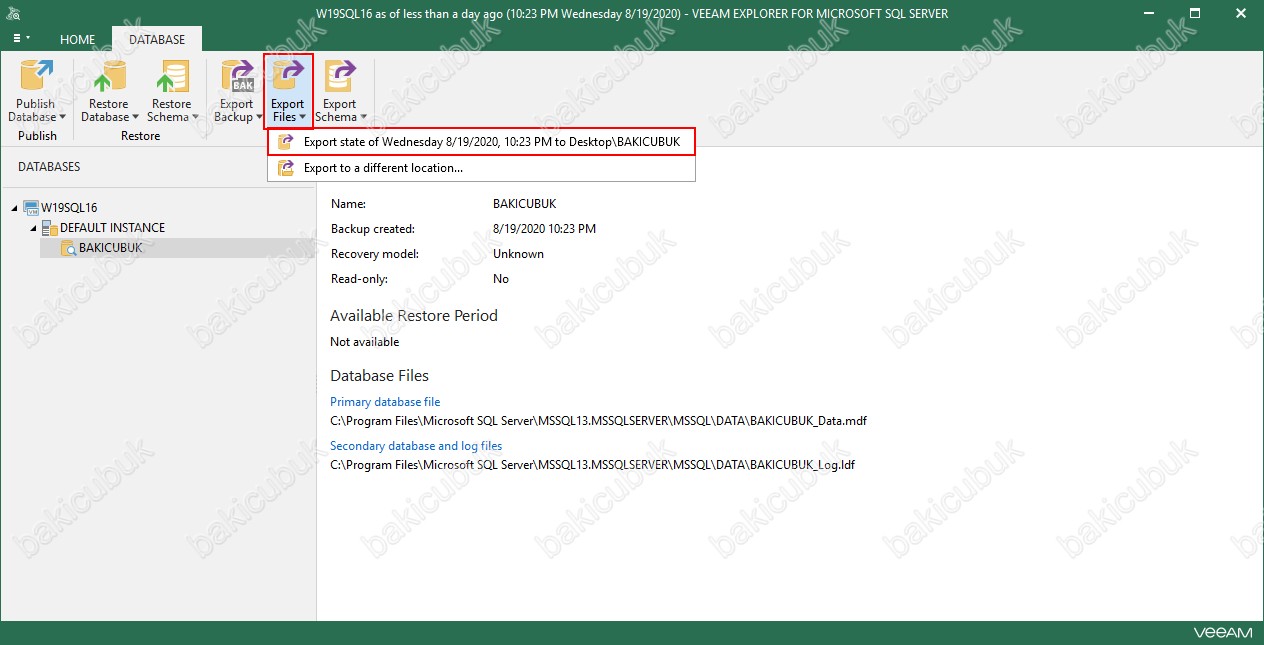Click the Publish Database icon
1264x645 pixels.
pos(36,76)
